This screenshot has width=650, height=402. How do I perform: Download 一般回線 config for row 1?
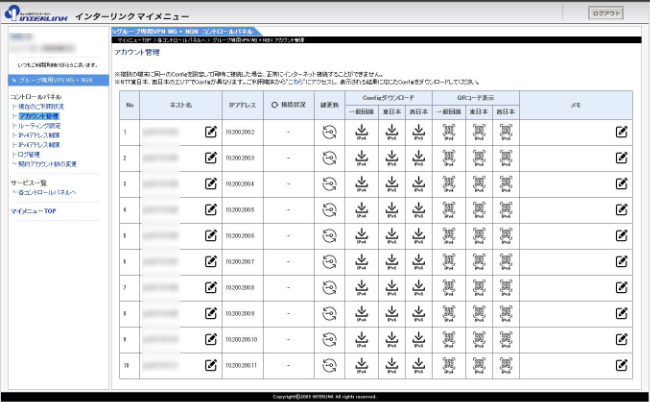click(x=361, y=131)
